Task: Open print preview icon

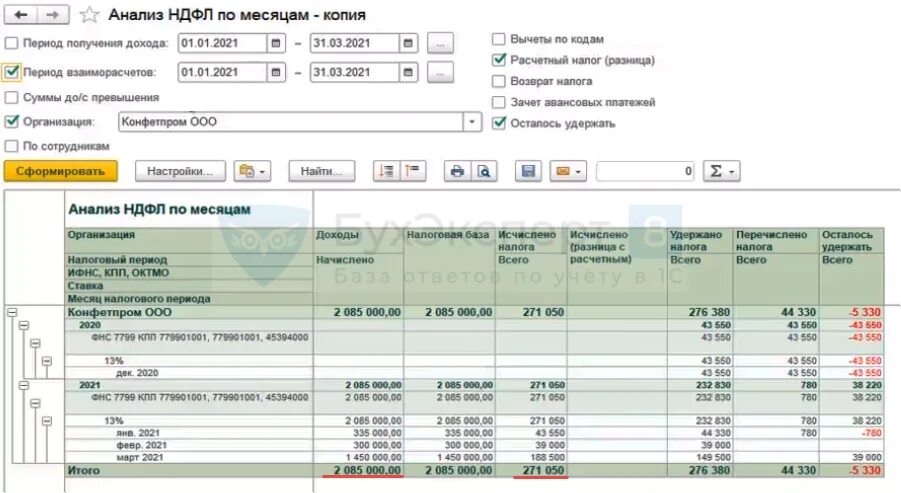Action: (x=484, y=171)
